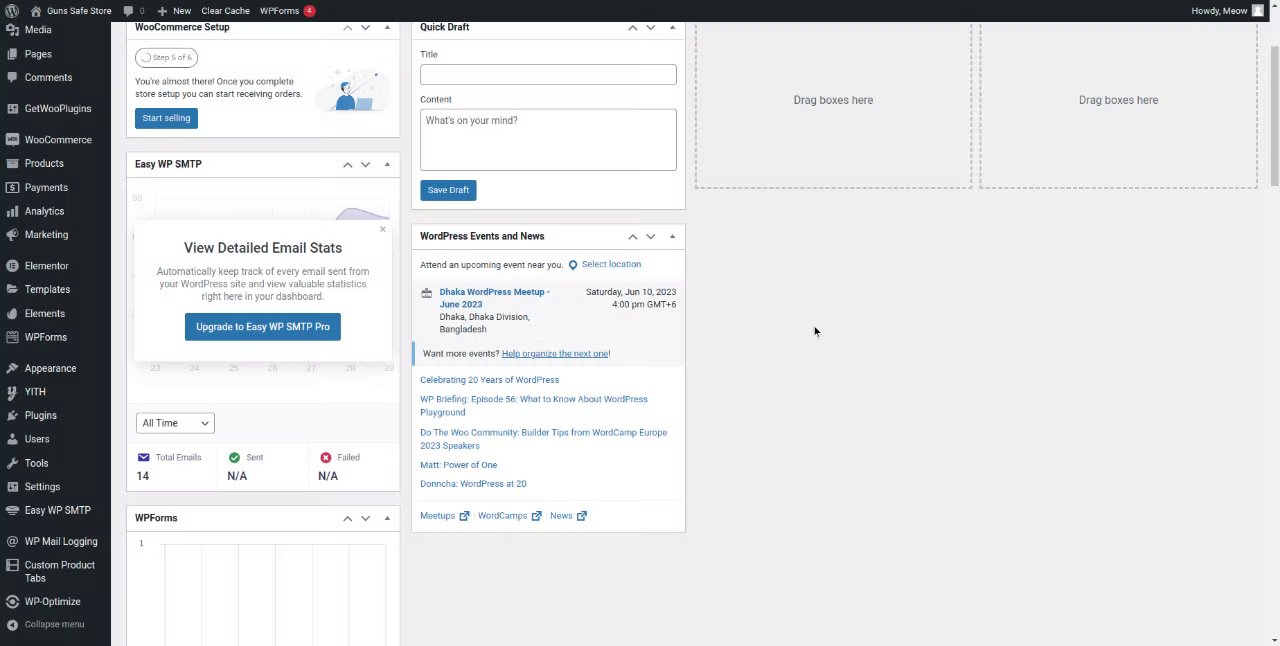Click the Marketing megaphone icon

tap(12, 235)
